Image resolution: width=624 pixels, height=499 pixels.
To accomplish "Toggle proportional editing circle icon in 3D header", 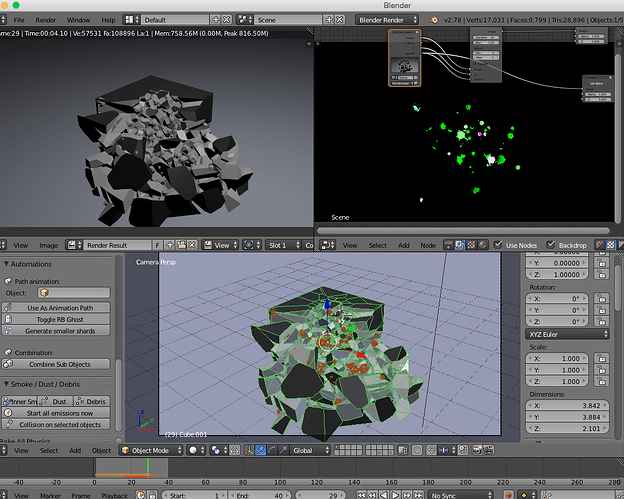I will [417, 450].
